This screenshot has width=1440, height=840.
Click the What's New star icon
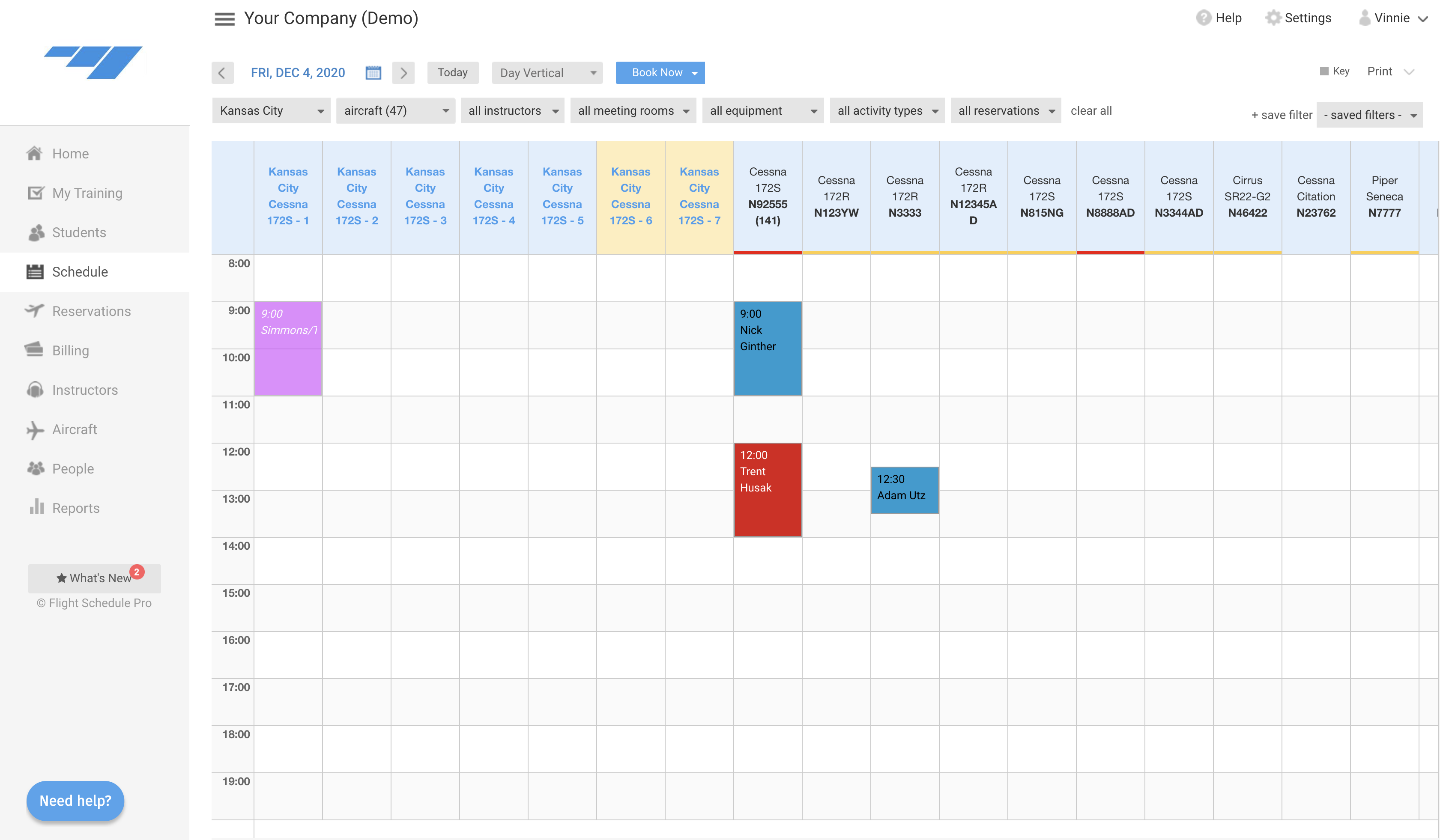[62, 578]
